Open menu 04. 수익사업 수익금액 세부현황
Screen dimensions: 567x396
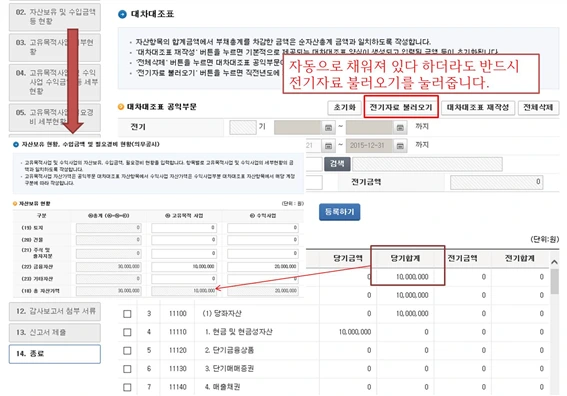55,82
